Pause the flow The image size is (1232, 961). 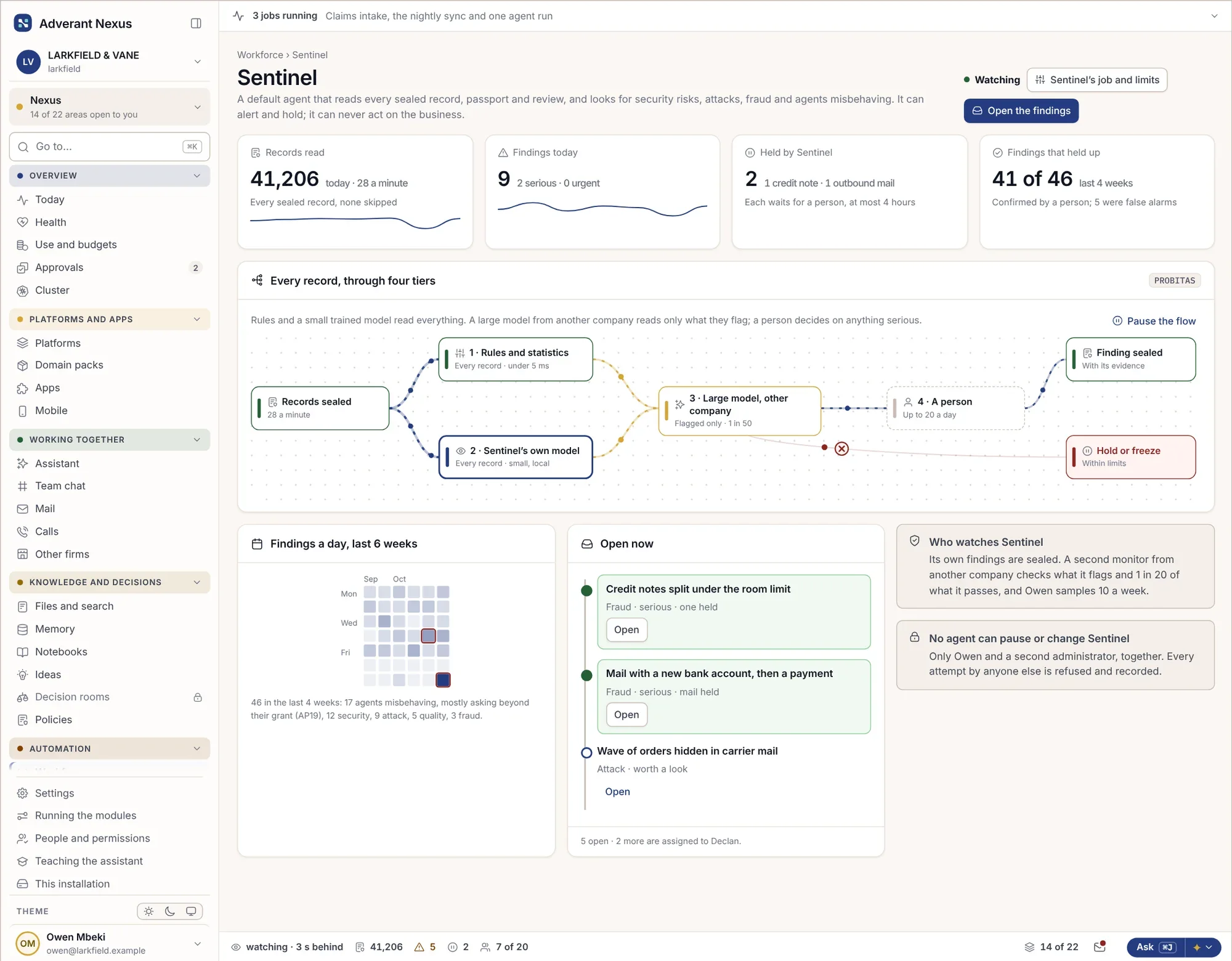pos(1154,321)
